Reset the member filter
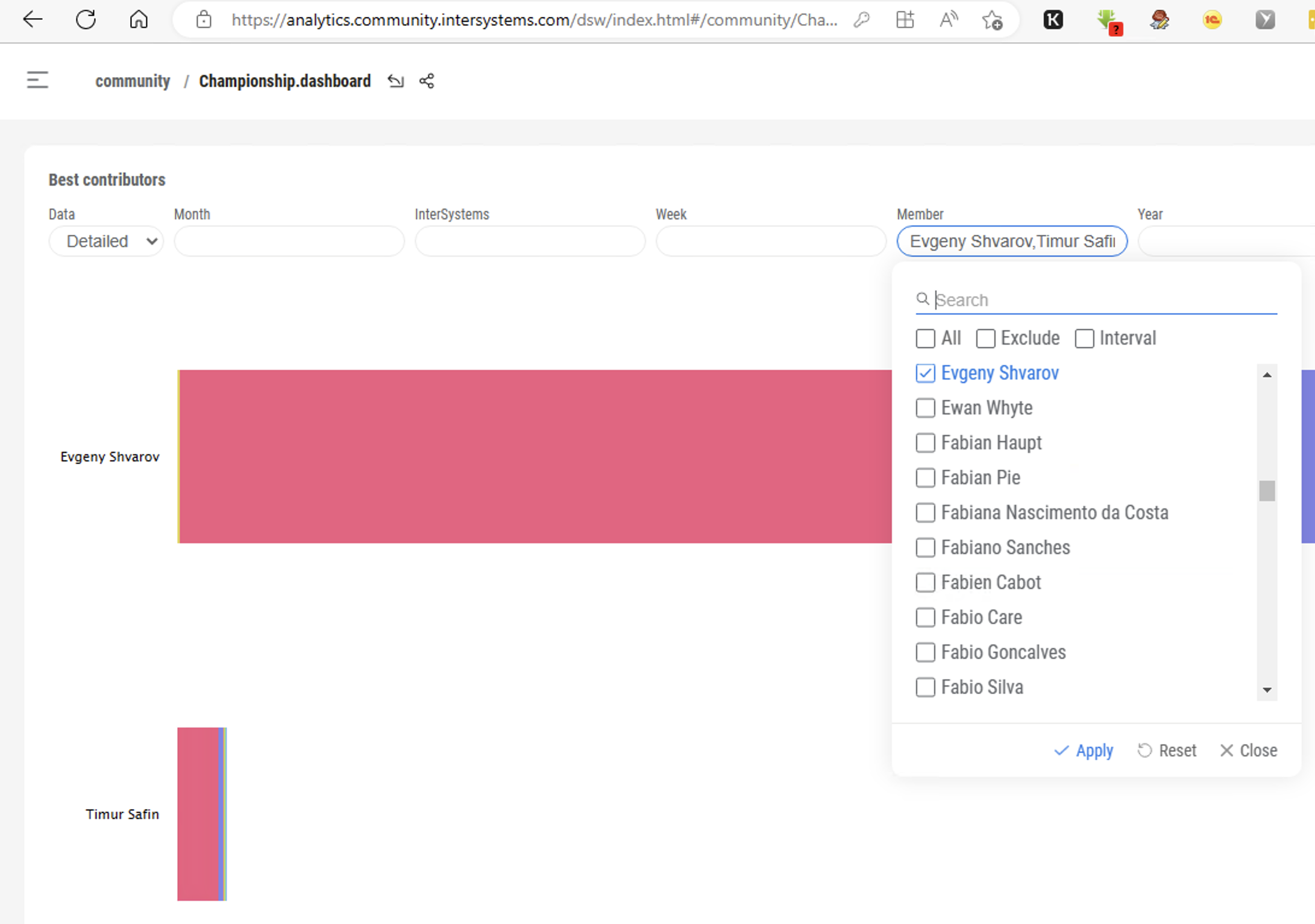Image resolution: width=1315 pixels, height=924 pixels. tap(1167, 751)
